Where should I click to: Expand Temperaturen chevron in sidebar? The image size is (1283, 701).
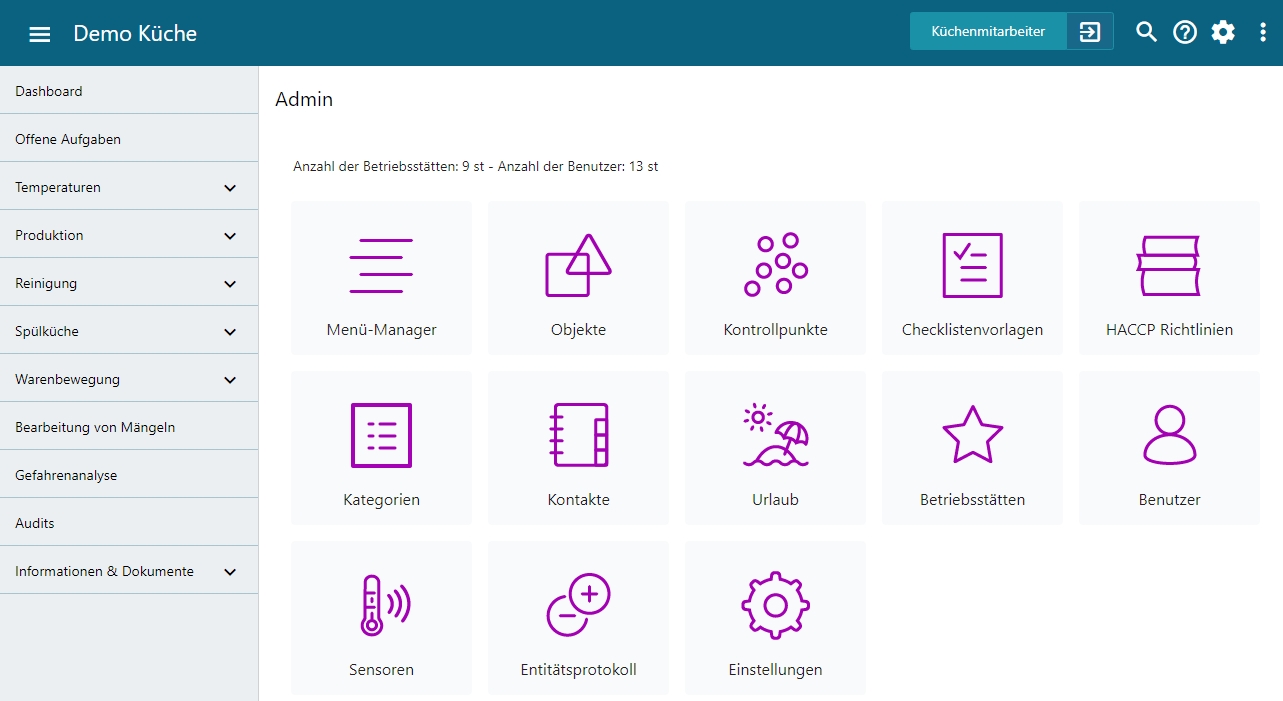pyautogui.click(x=230, y=188)
